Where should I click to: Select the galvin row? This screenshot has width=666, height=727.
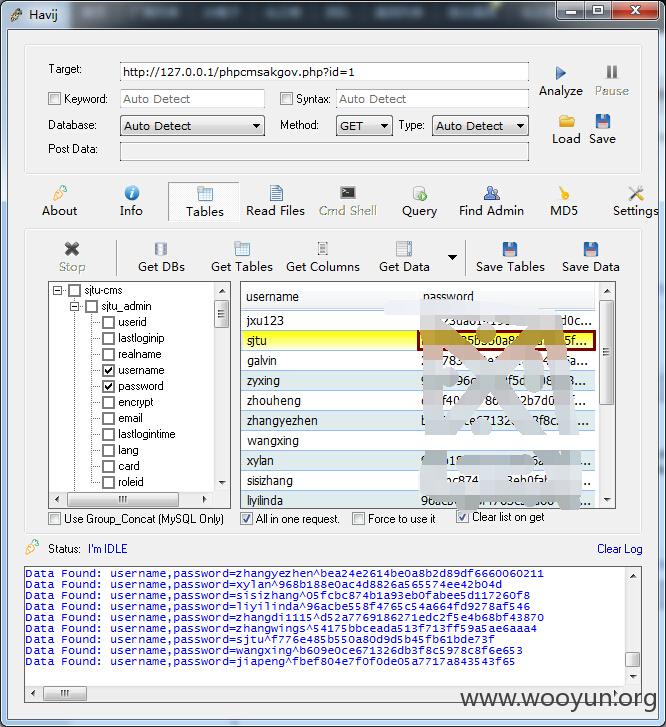(x=418, y=360)
